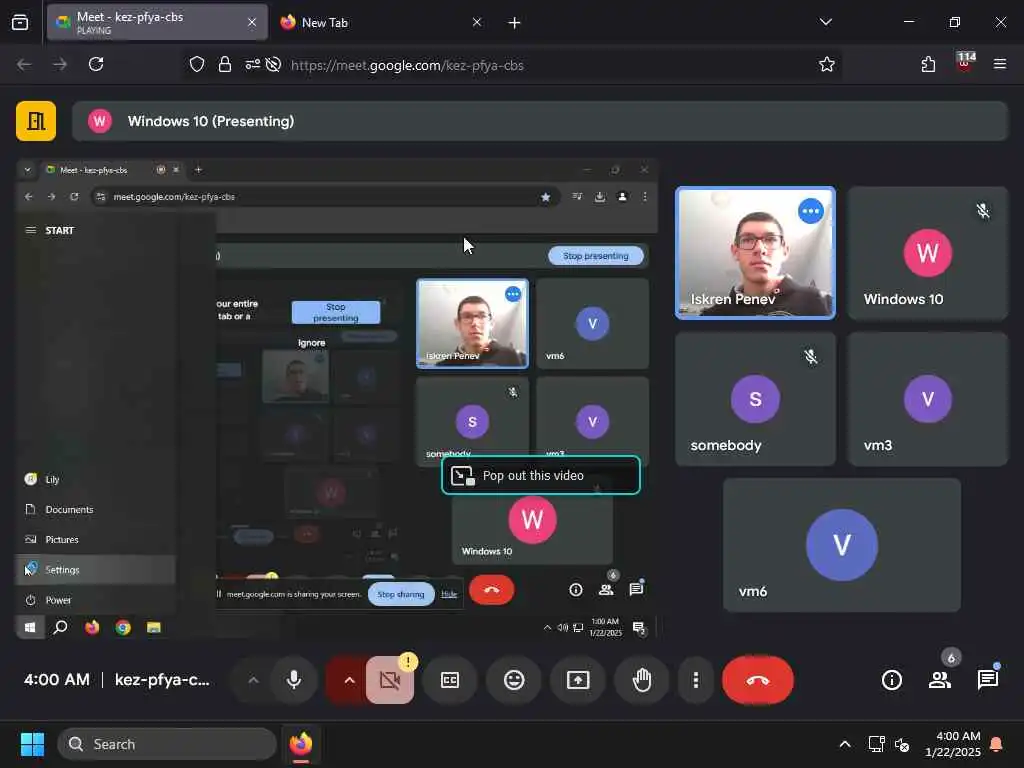Click the vm3 participant tile
Screen dimensions: 1024x768
click(x=927, y=399)
